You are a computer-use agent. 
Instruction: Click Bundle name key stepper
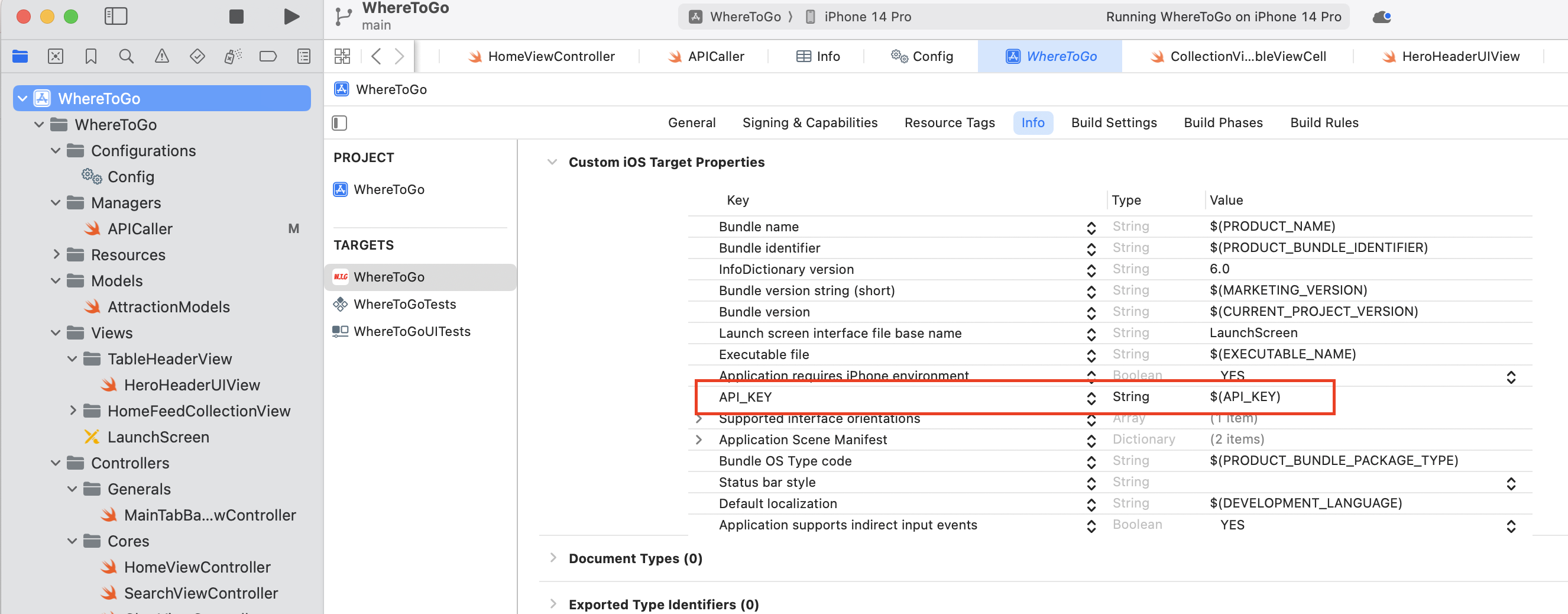[x=1091, y=227]
